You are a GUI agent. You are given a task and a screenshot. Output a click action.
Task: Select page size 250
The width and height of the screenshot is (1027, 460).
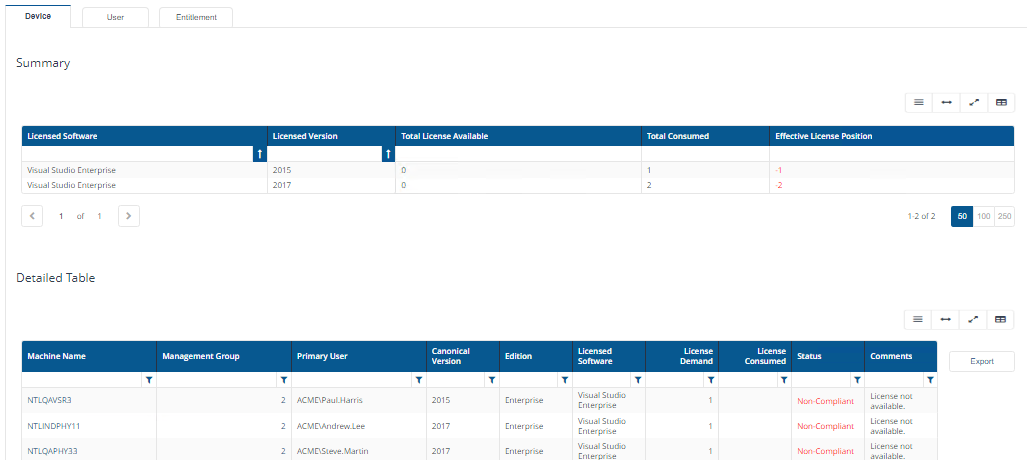pyautogui.click(x=1004, y=216)
